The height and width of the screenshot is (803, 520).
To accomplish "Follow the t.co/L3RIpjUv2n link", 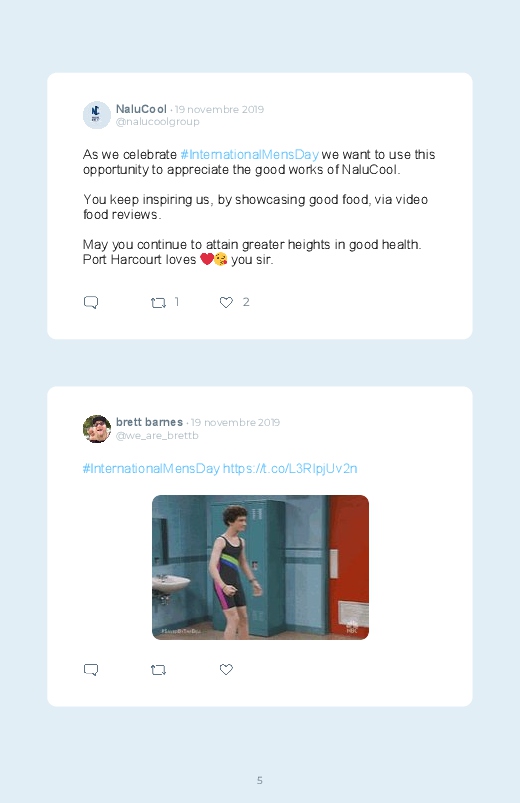I will [290, 469].
